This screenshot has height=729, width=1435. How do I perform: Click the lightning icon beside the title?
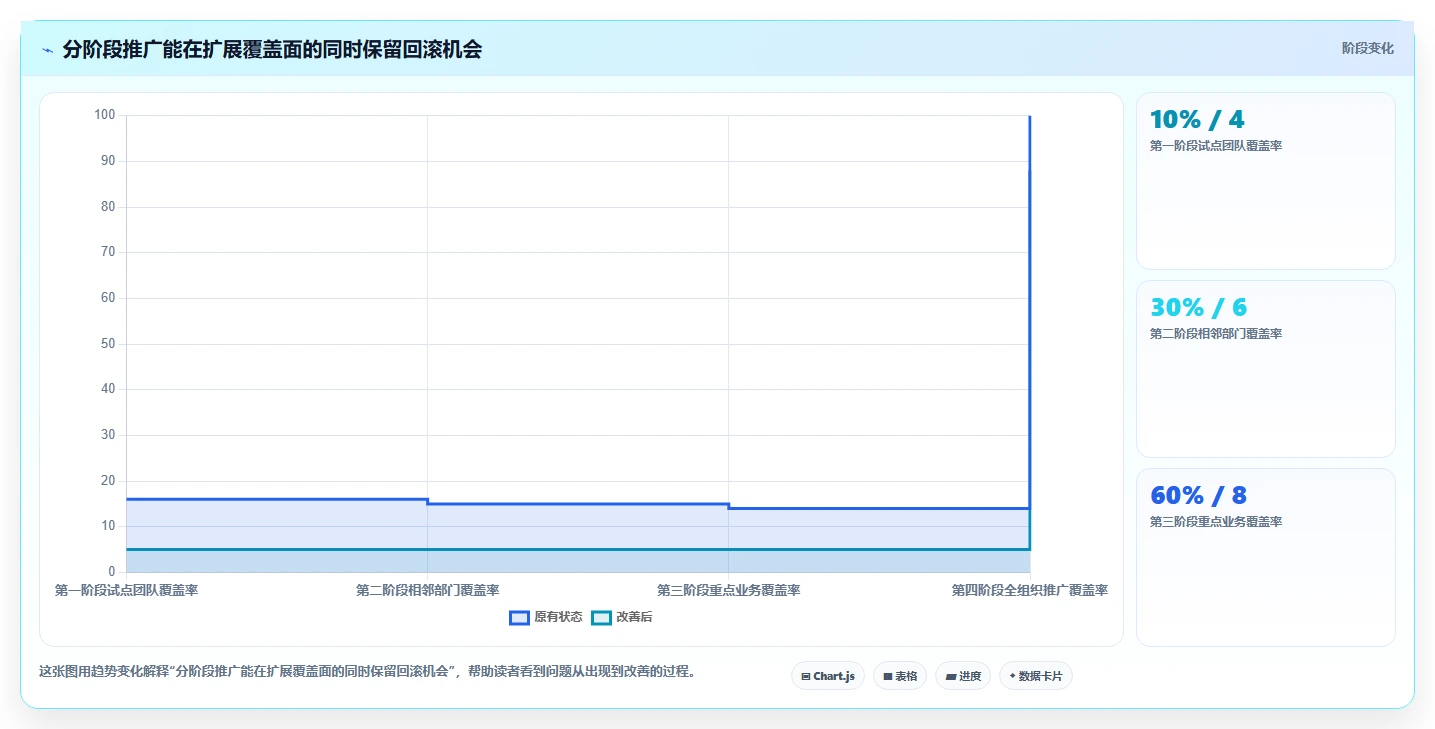(x=48, y=50)
